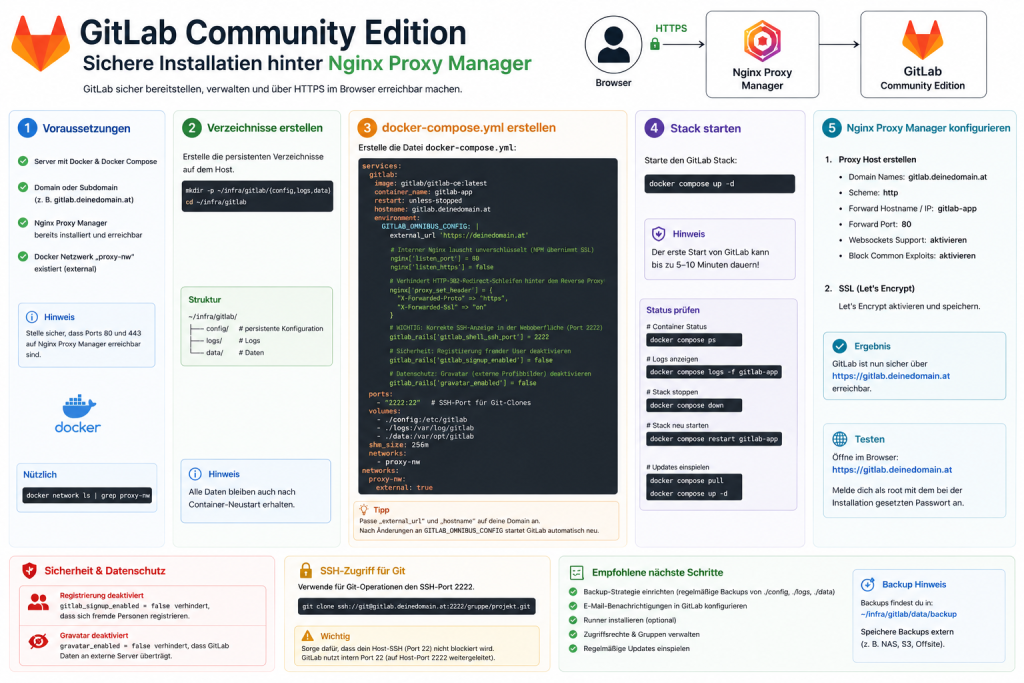Viewport: 1024px width, 683px height.
Task: Click the 'docker network ls | grep proxy-nw' code block
Action: pyautogui.click(x=88, y=496)
